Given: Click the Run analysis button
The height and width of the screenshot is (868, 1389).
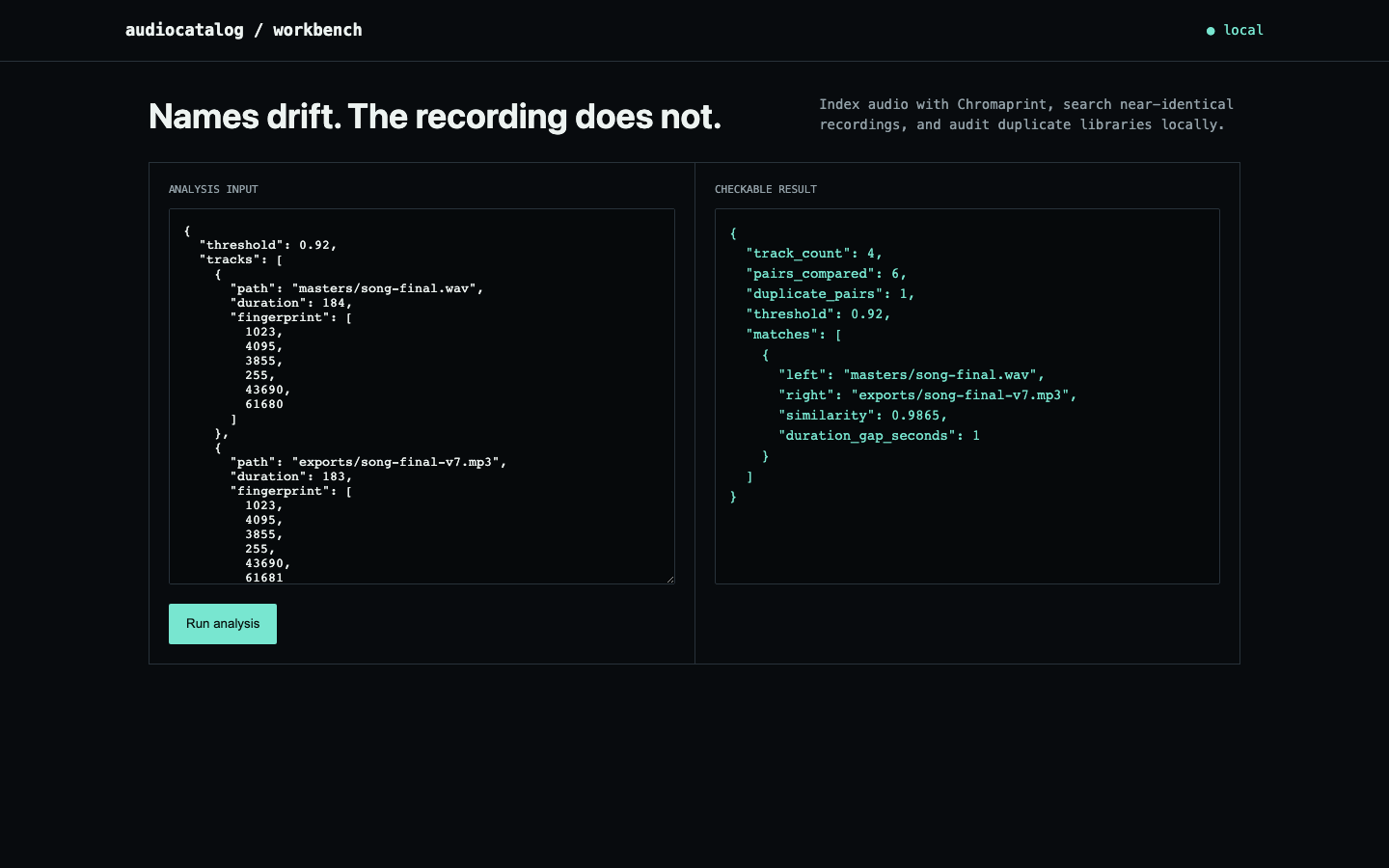Looking at the screenshot, I should pos(223,624).
